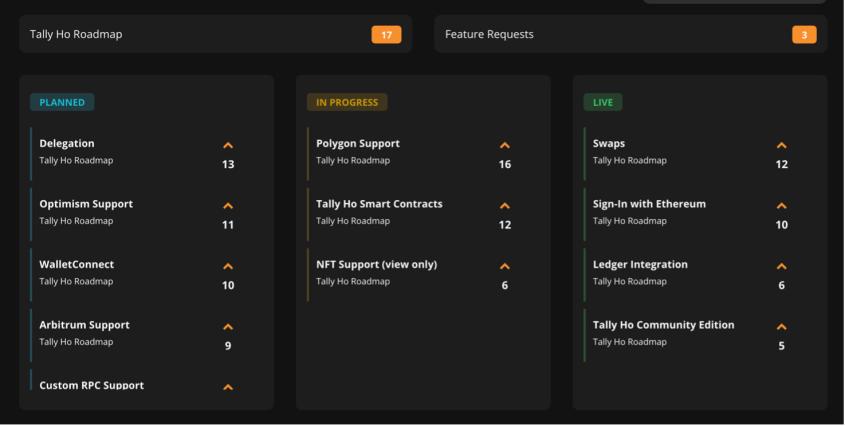Open the Arbitrum Support post
The height and width of the screenshot is (427, 845).
click(x=84, y=325)
